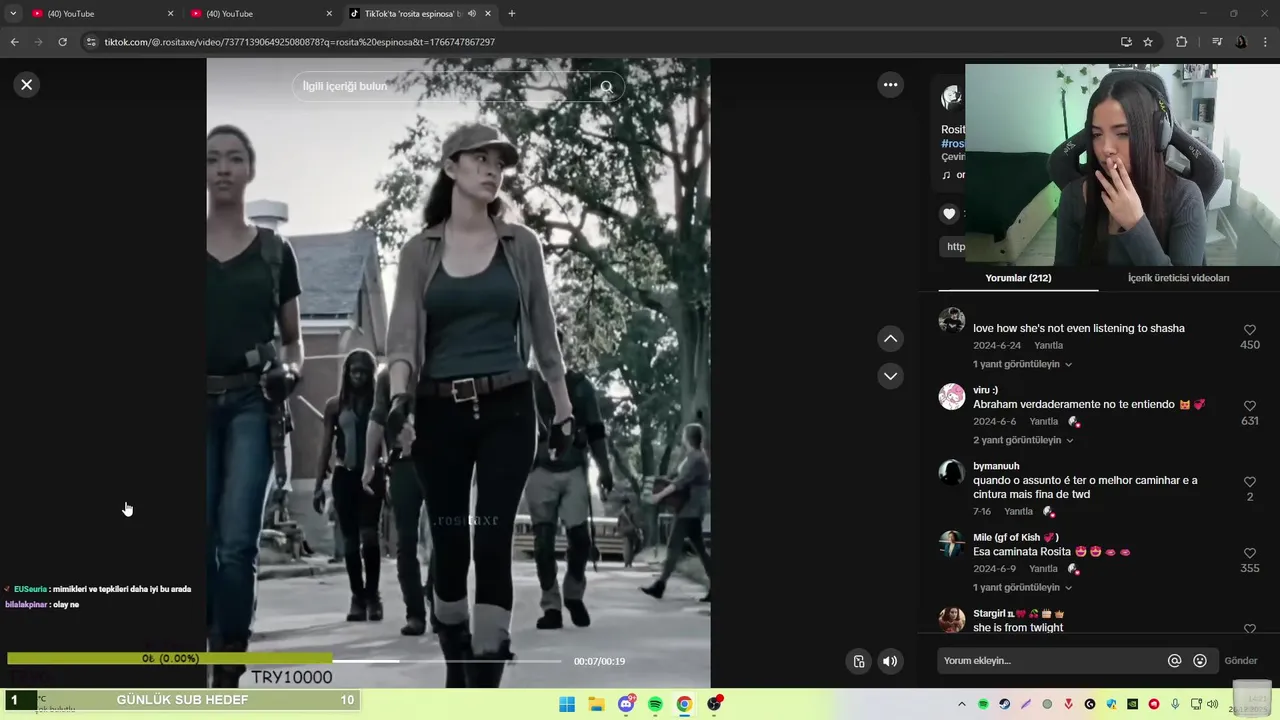
Task: Open the tab search dropdown arrow
Action: 13,14
